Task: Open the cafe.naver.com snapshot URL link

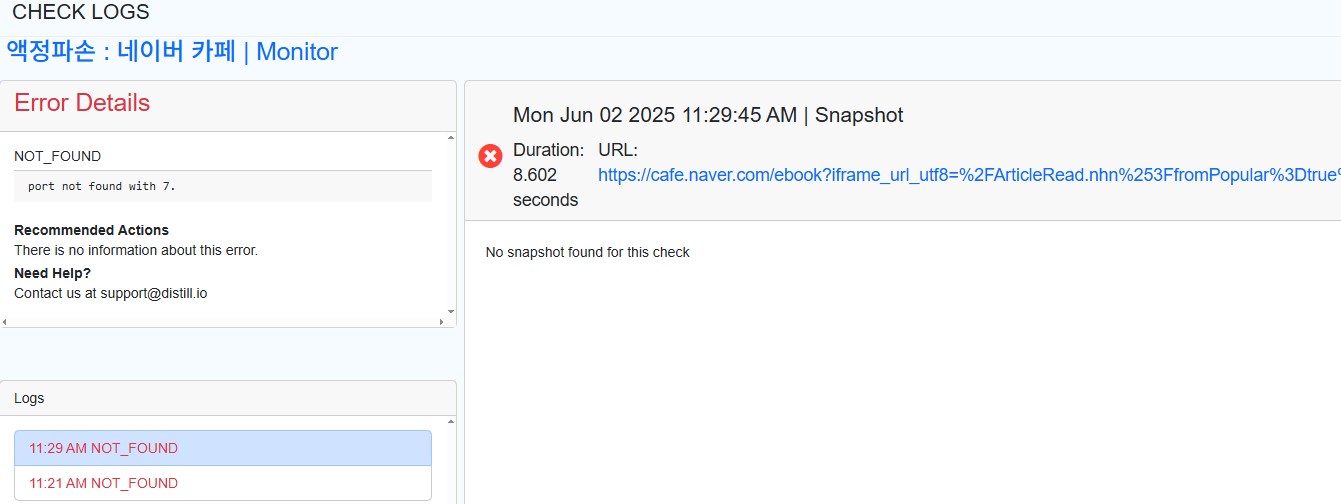Action: pyautogui.click(x=969, y=175)
